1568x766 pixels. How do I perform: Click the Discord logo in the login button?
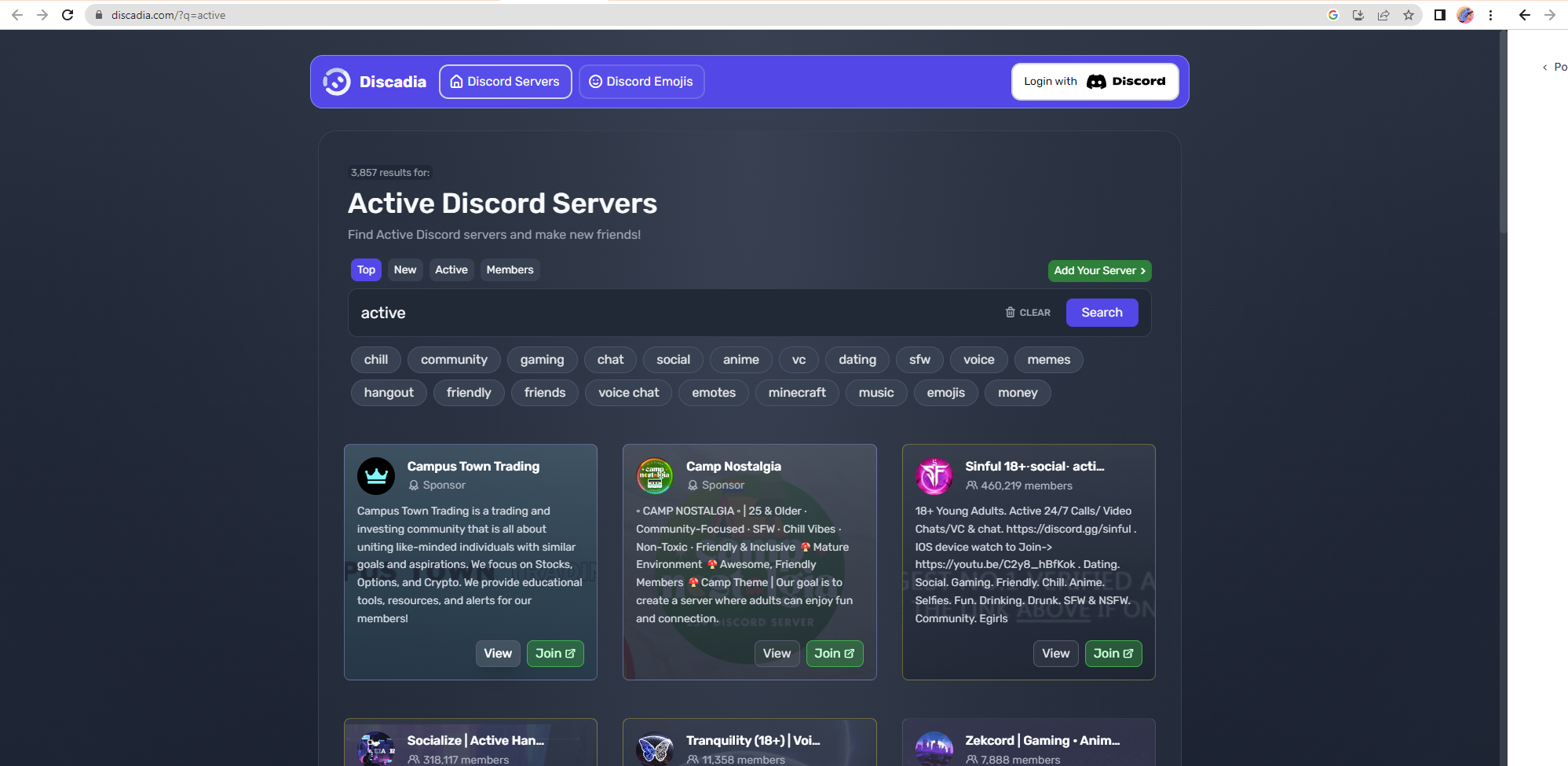(1096, 82)
